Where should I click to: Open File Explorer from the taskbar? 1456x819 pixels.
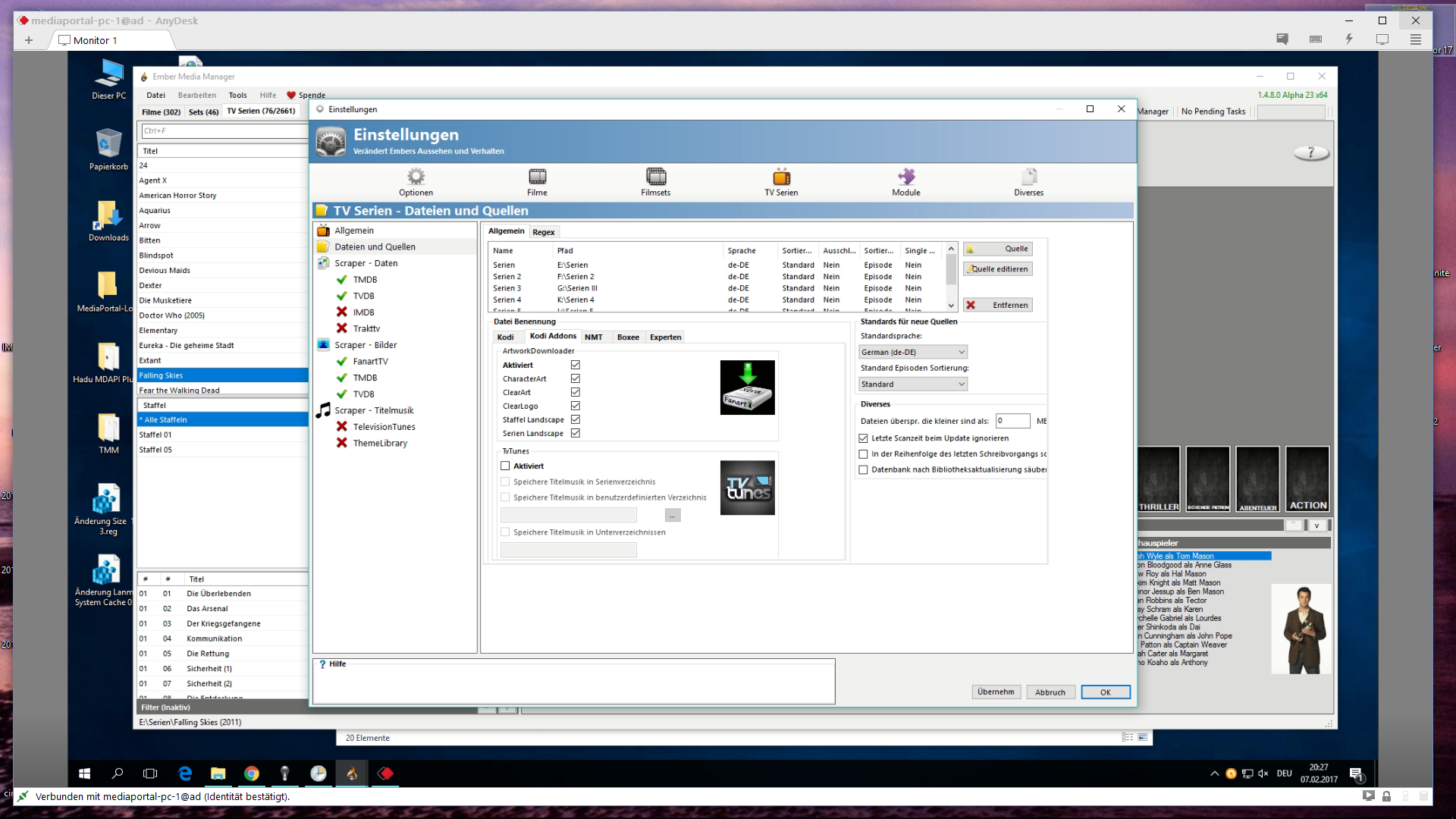(218, 773)
